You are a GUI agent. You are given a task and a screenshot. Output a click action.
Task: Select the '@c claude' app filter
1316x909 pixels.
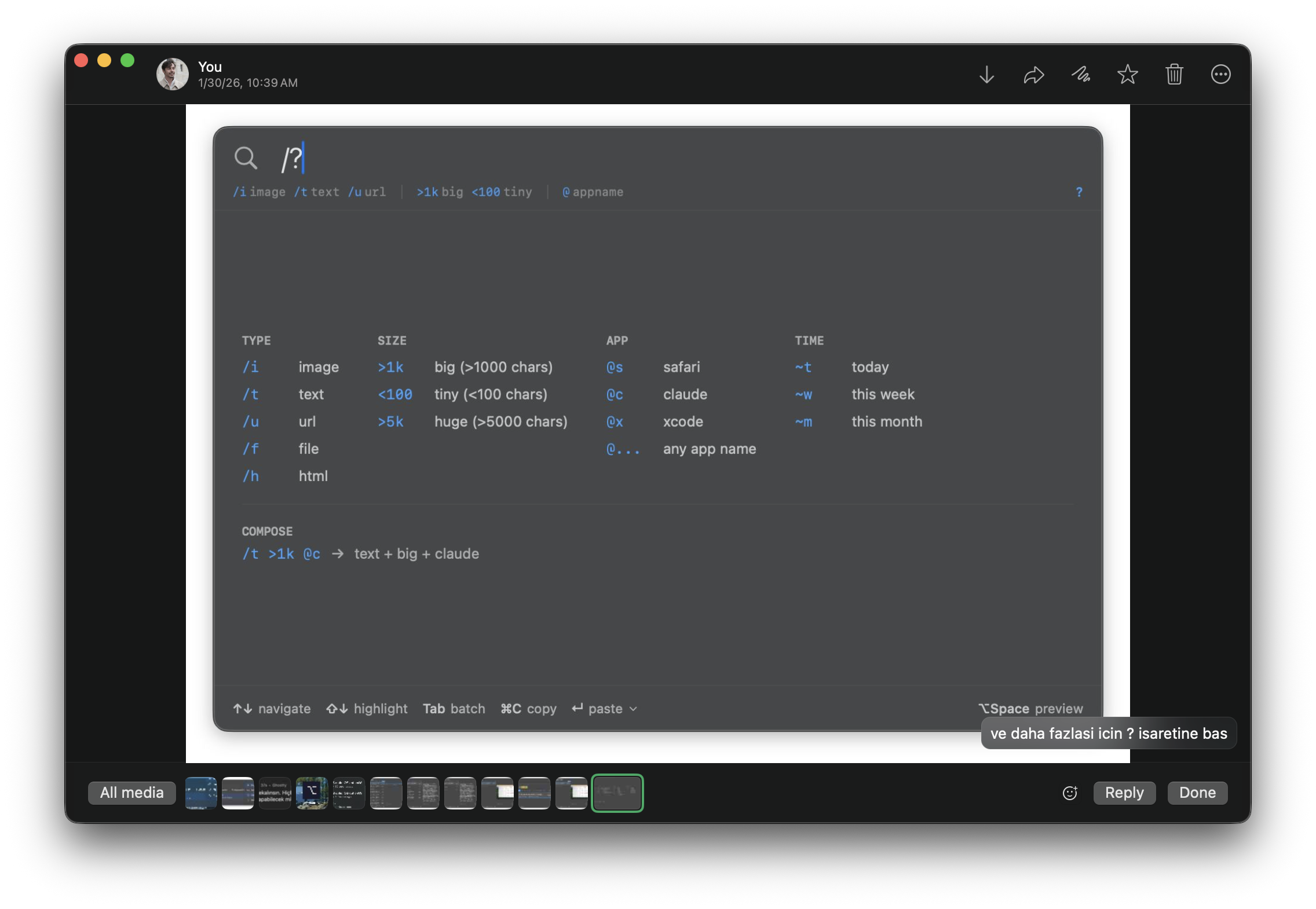[x=615, y=394]
